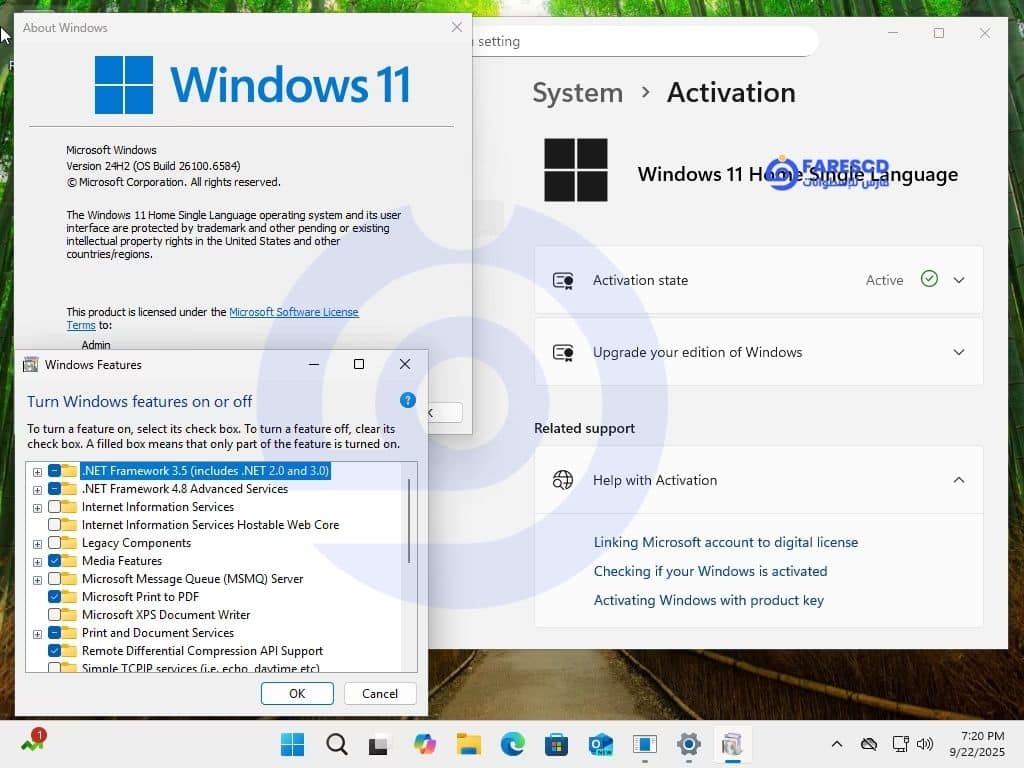The width and height of the screenshot is (1024, 768).
Task: Click the taskbar Search magnifier icon
Action: pyautogui.click(x=337, y=744)
